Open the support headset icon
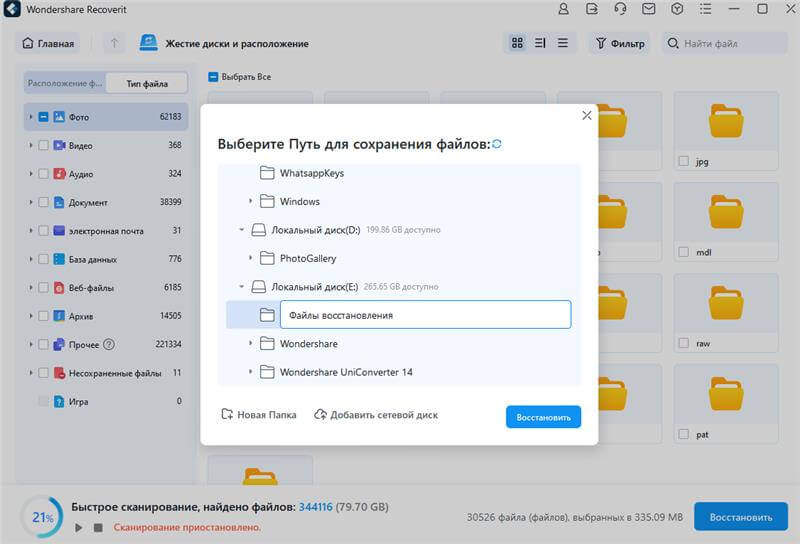This screenshot has height=544, width=800. point(620,9)
